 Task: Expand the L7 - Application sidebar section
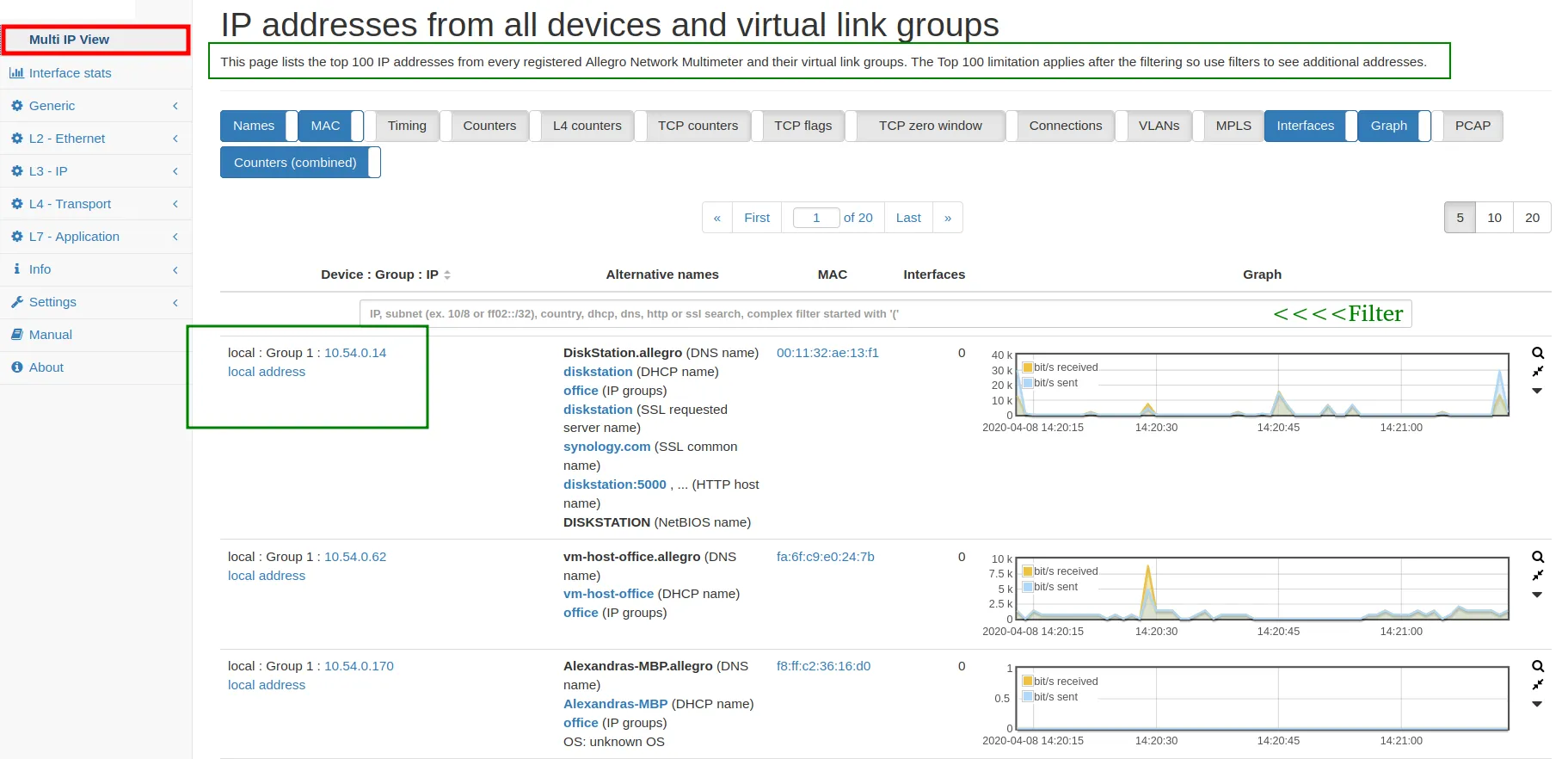pyautogui.click(x=74, y=237)
